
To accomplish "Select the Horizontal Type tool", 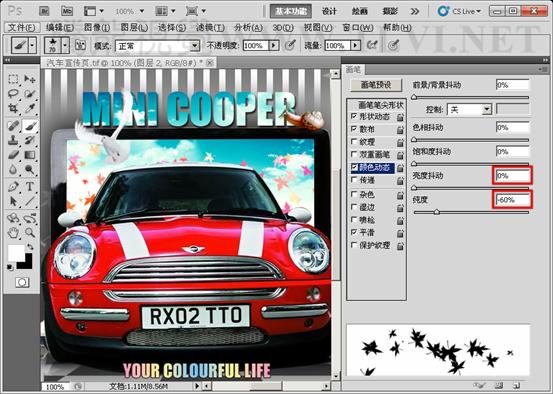I will [30, 186].
